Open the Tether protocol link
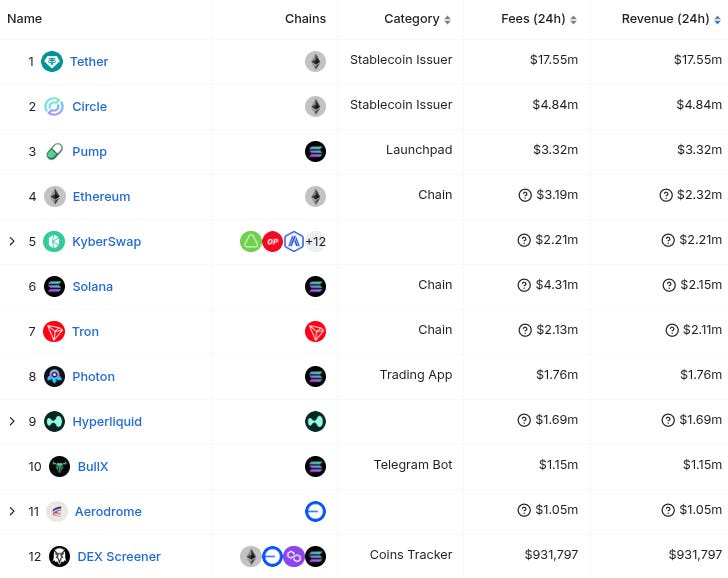 pyautogui.click(x=89, y=61)
